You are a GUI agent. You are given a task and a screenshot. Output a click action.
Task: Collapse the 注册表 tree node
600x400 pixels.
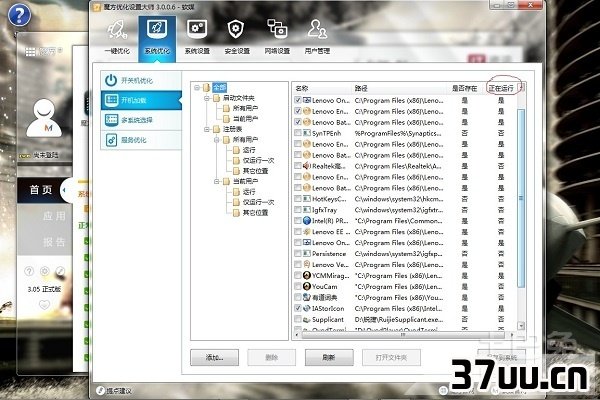(x=207, y=129)
